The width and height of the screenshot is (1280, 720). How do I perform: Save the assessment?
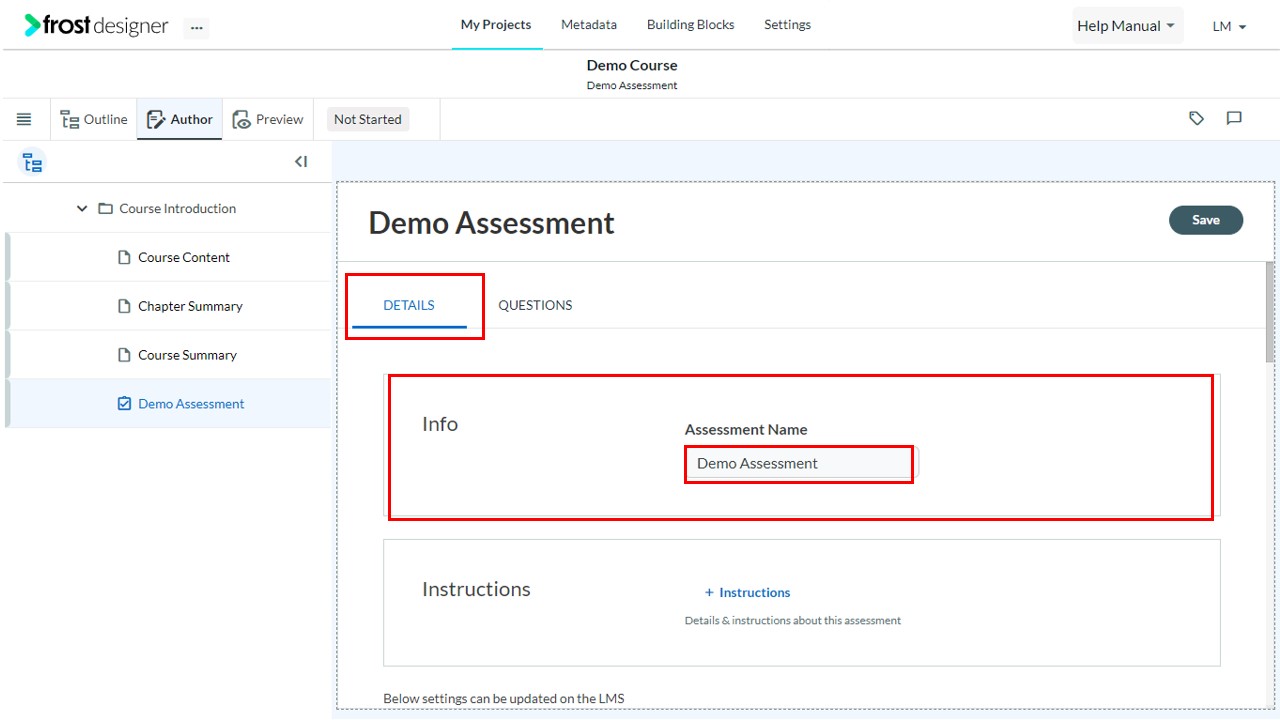pos(1206,220)
